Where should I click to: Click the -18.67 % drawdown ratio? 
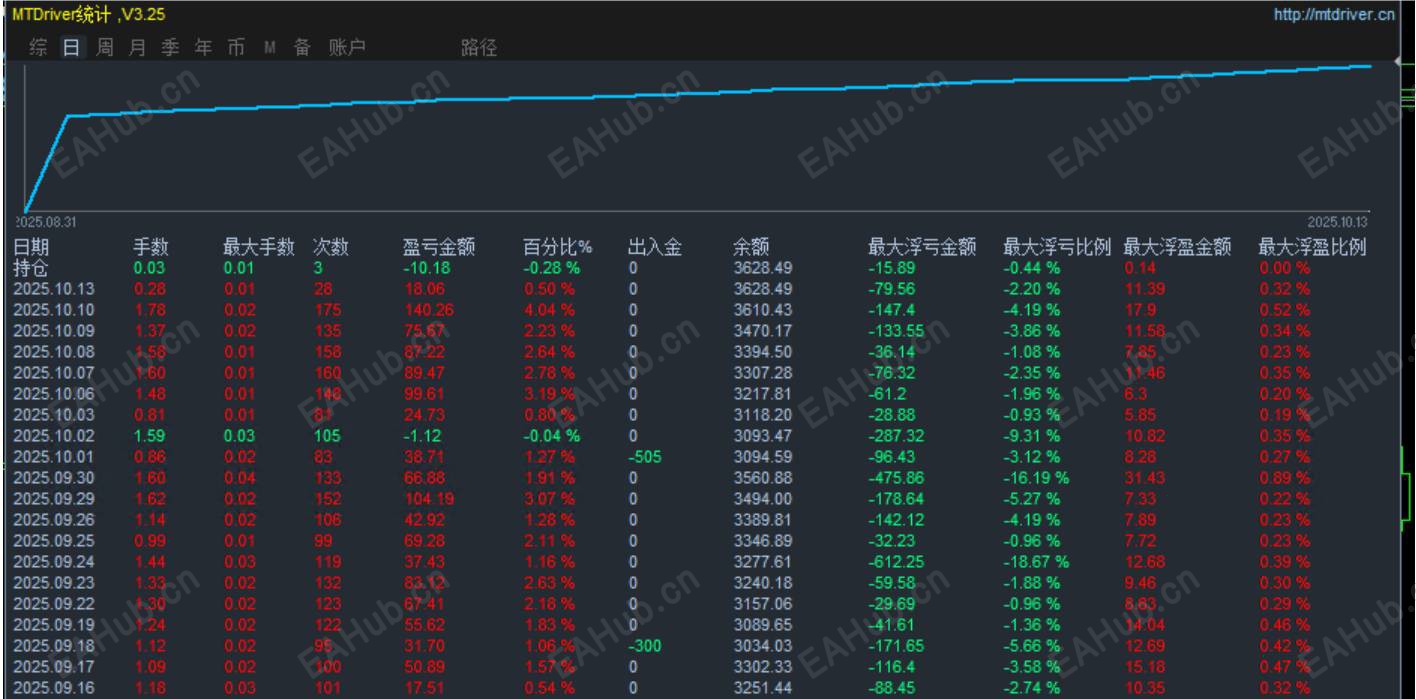pos(1036,562)
